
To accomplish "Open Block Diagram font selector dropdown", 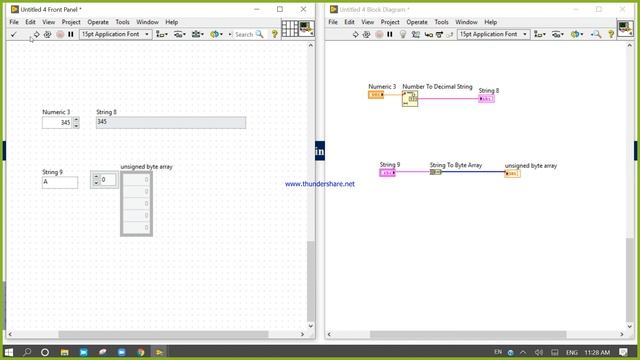I will [493, 34].
